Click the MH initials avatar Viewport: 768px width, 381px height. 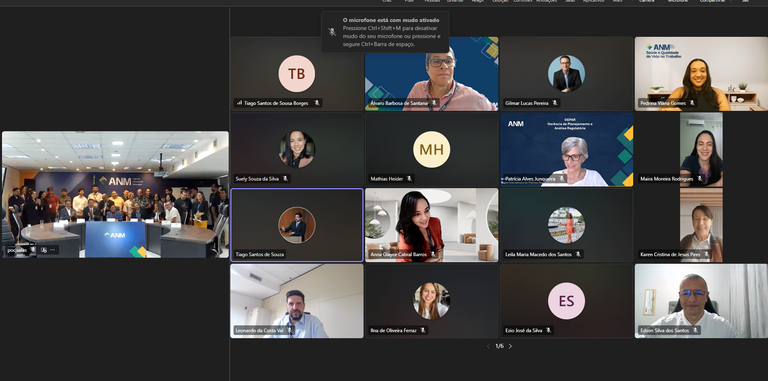pyautogui.click(x=432, y=149)
